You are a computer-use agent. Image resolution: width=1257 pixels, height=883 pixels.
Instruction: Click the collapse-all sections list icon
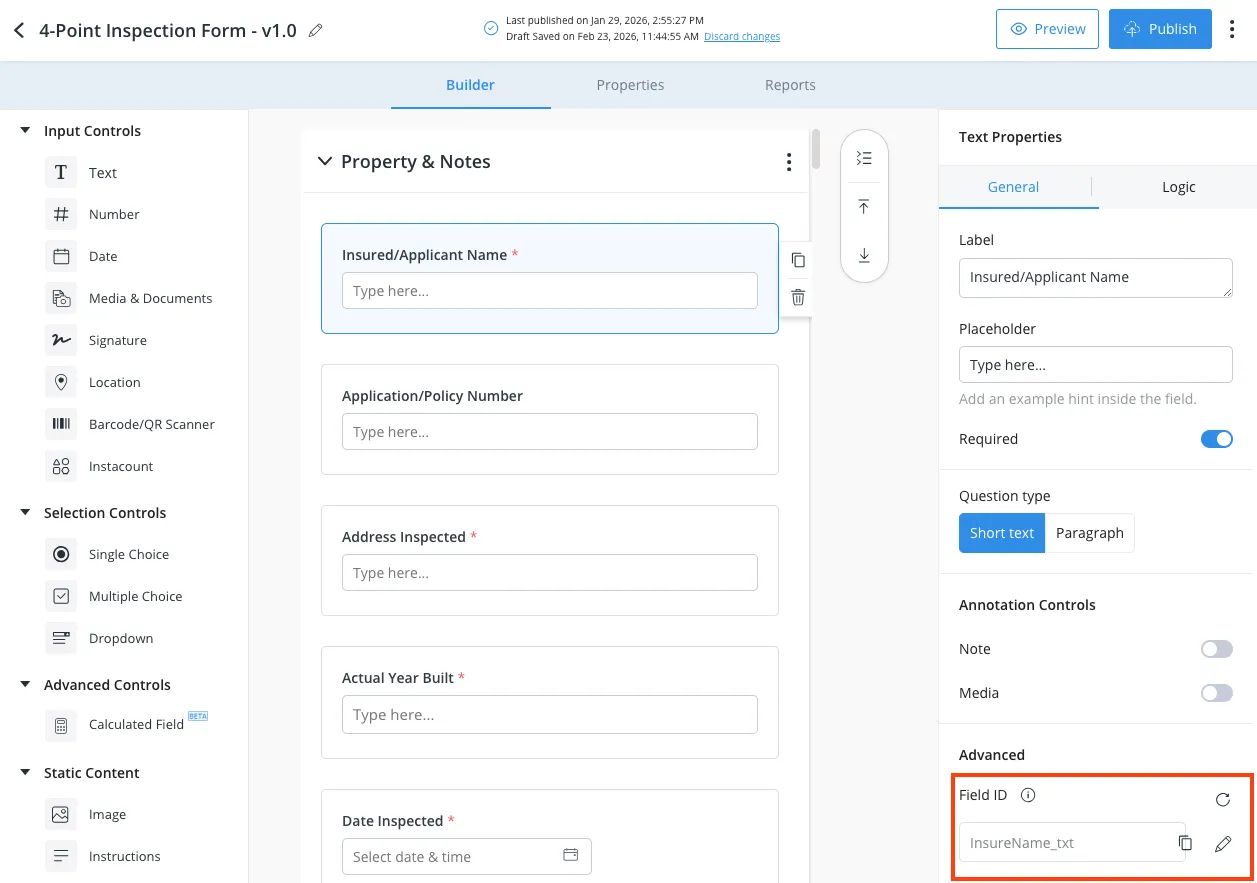click(865, 158)
